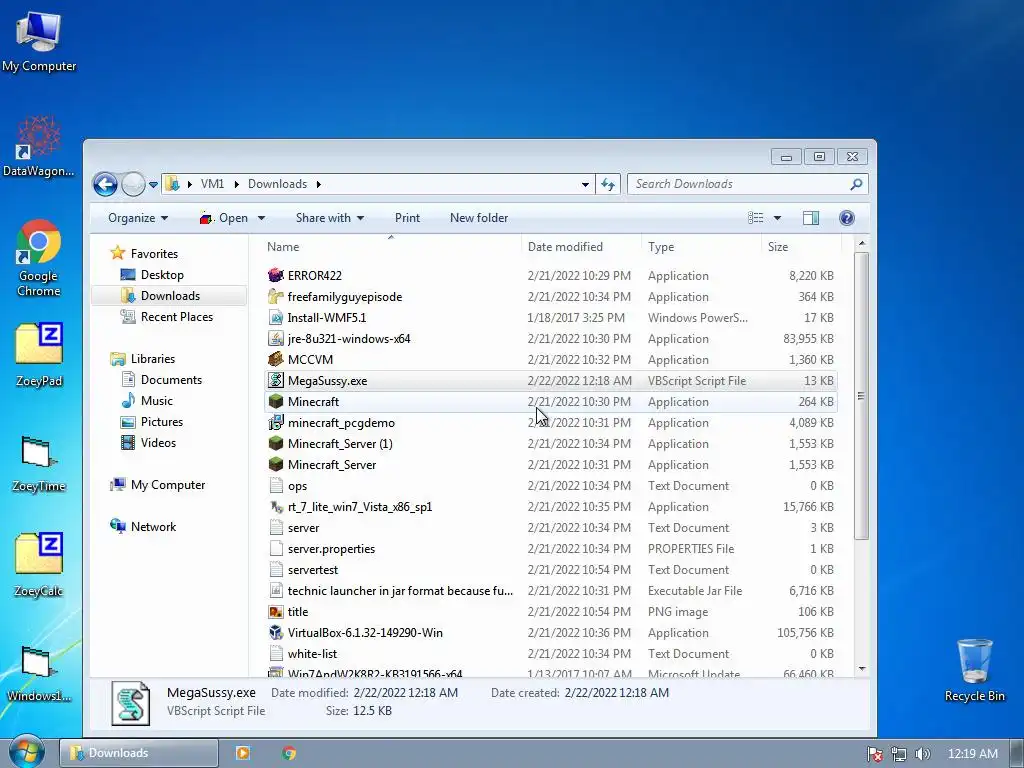
Task: Click the Windows Start orb
Action: [x=27, y=752]
